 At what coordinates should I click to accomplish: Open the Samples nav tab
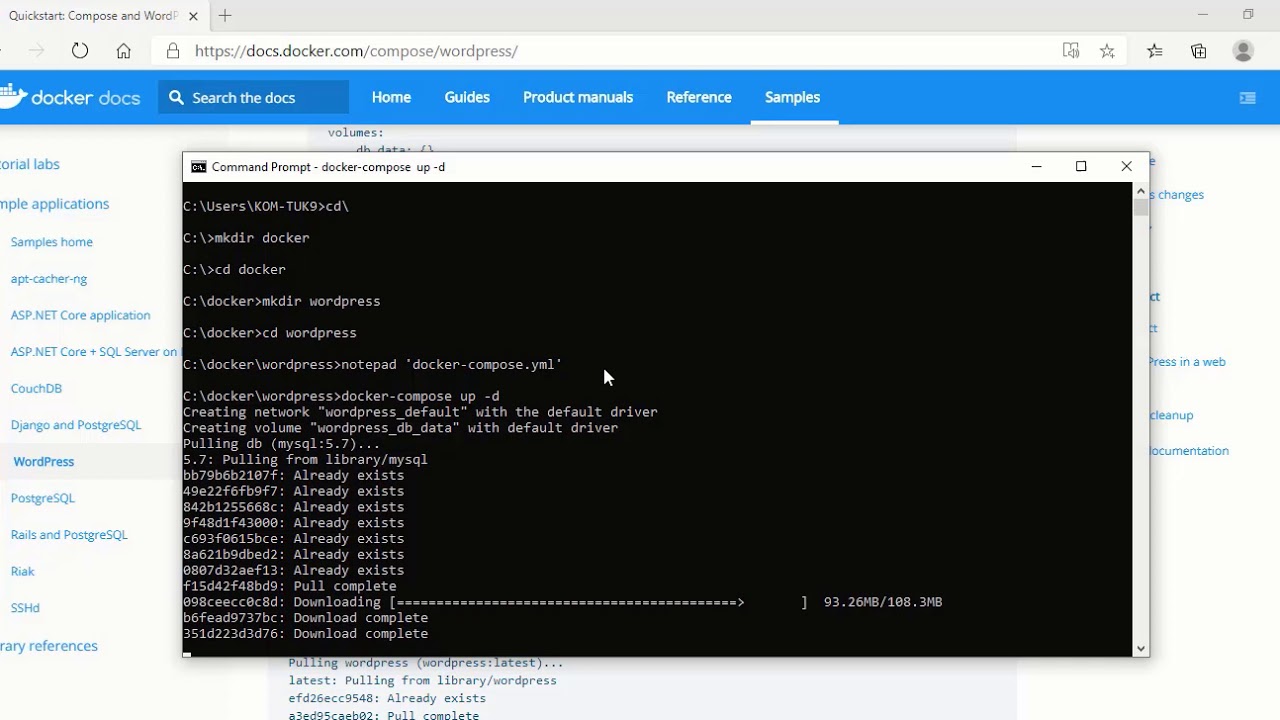pyautogui.click(x=792, y=97)
